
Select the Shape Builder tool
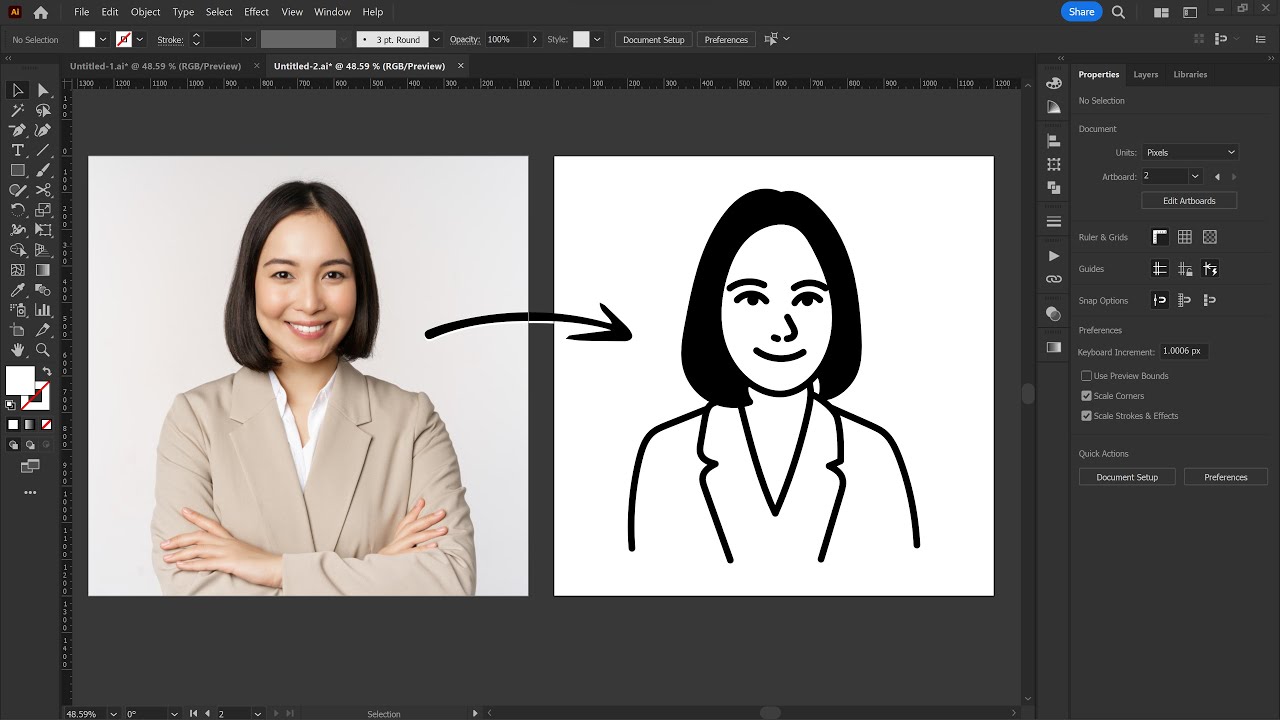pos(17,250)
